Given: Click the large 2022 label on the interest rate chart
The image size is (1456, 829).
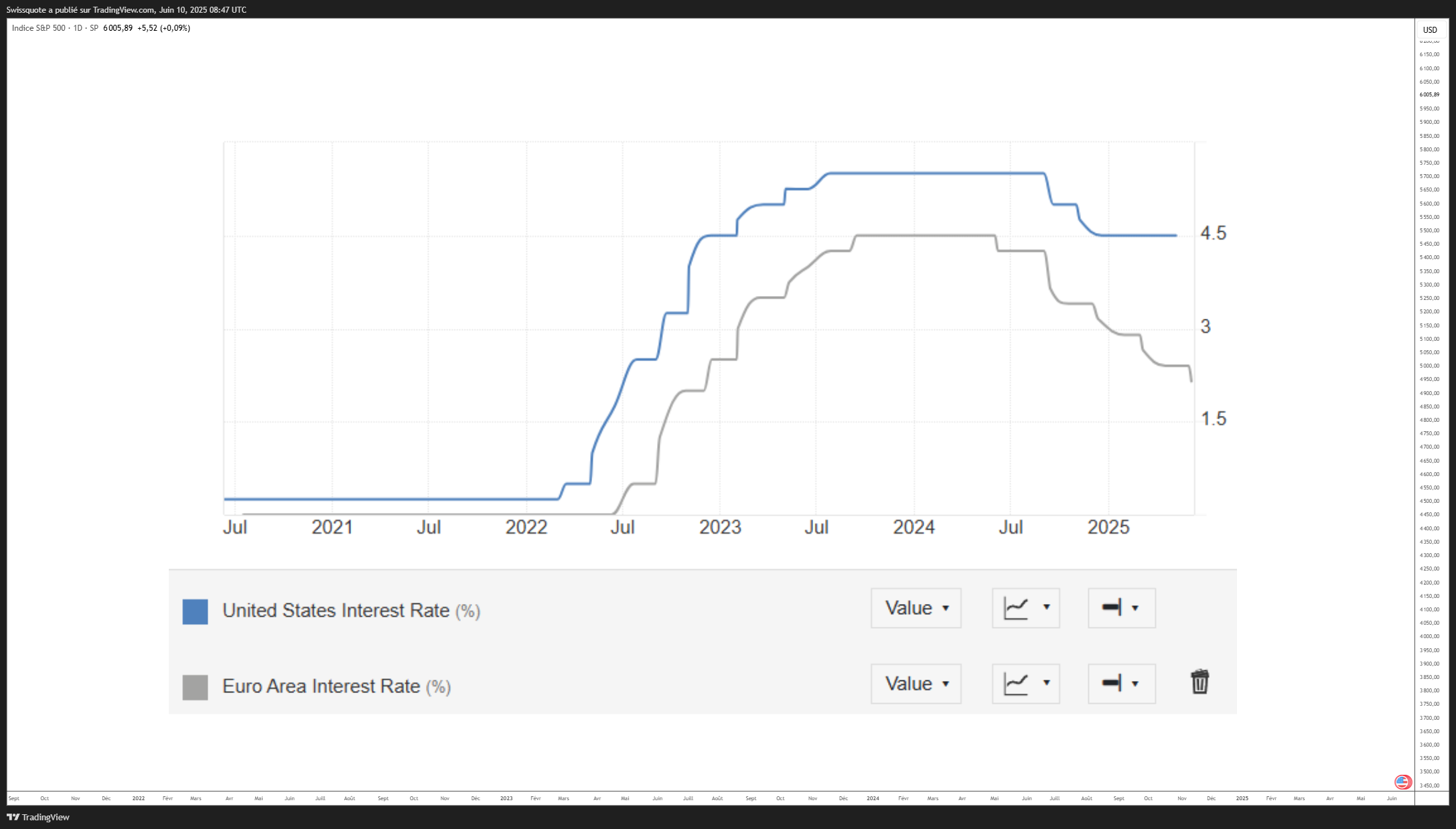Looking at the screenshot, I should (526, 527).
